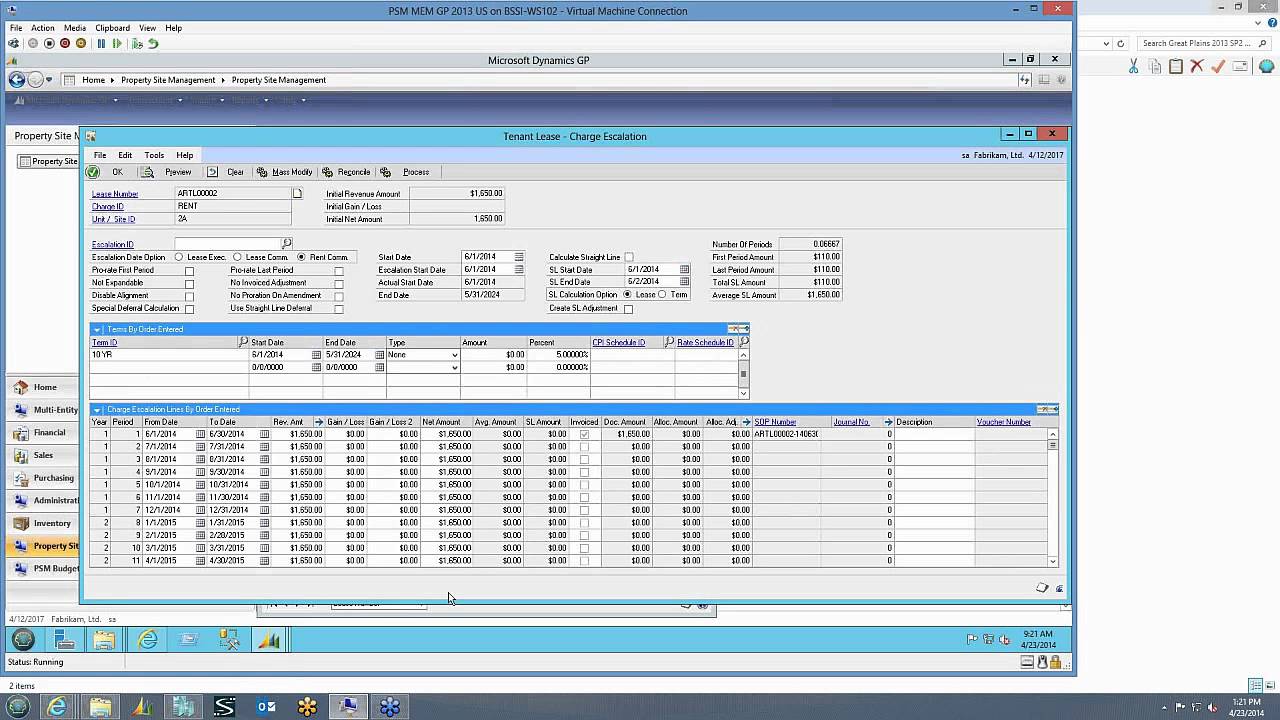Click the VM Turn Off stop icon
1280x720 pixels.
49,44
